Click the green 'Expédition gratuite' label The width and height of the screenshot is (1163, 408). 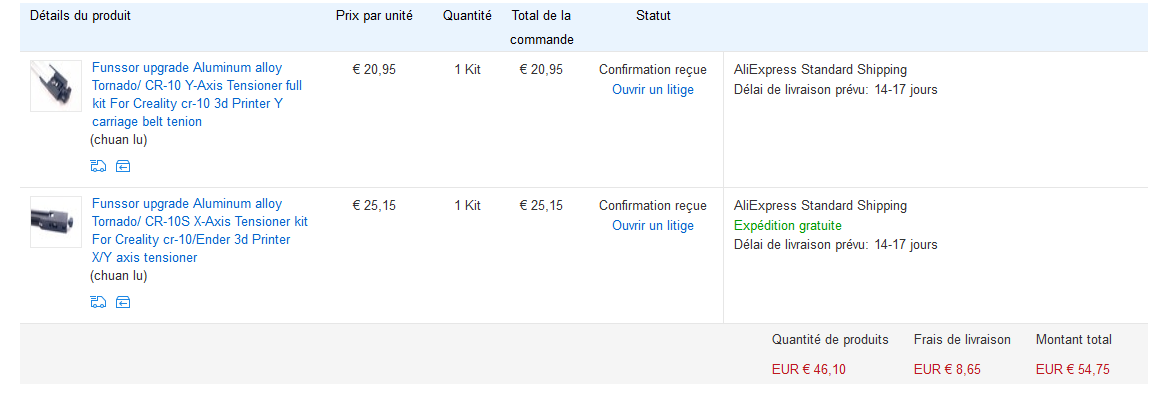788,226
